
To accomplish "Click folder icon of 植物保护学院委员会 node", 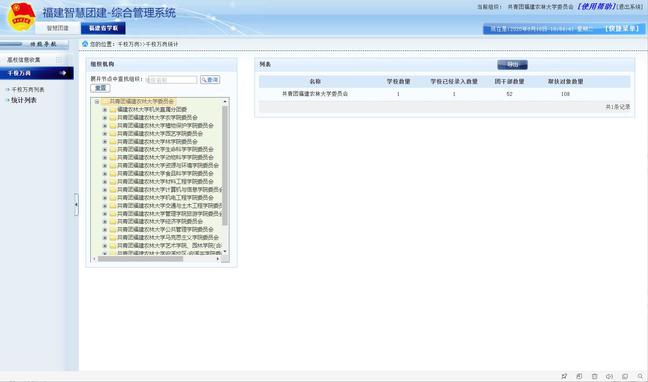I will [113, 125].
